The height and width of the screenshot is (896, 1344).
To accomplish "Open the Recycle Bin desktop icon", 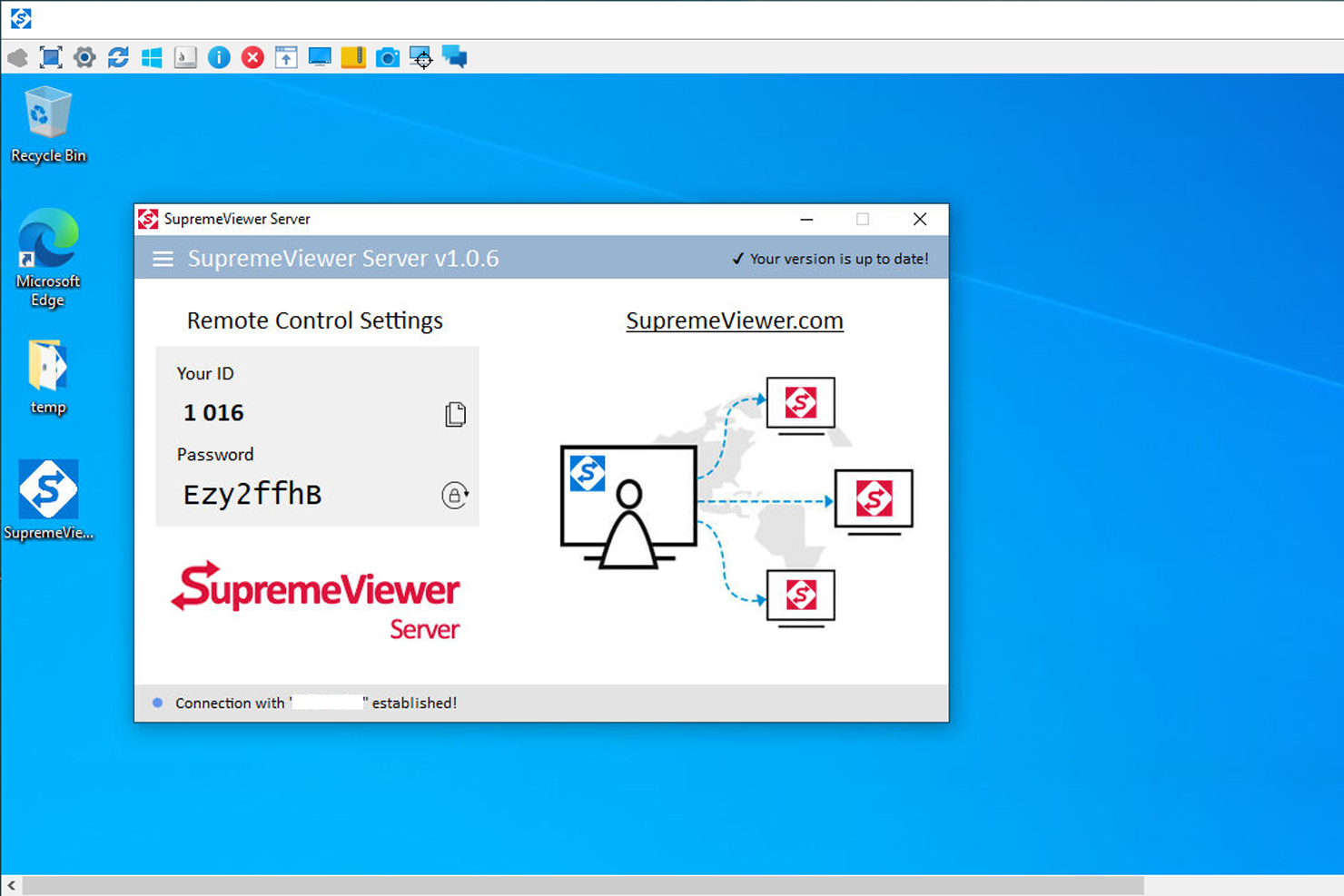I will click(48, 124).
